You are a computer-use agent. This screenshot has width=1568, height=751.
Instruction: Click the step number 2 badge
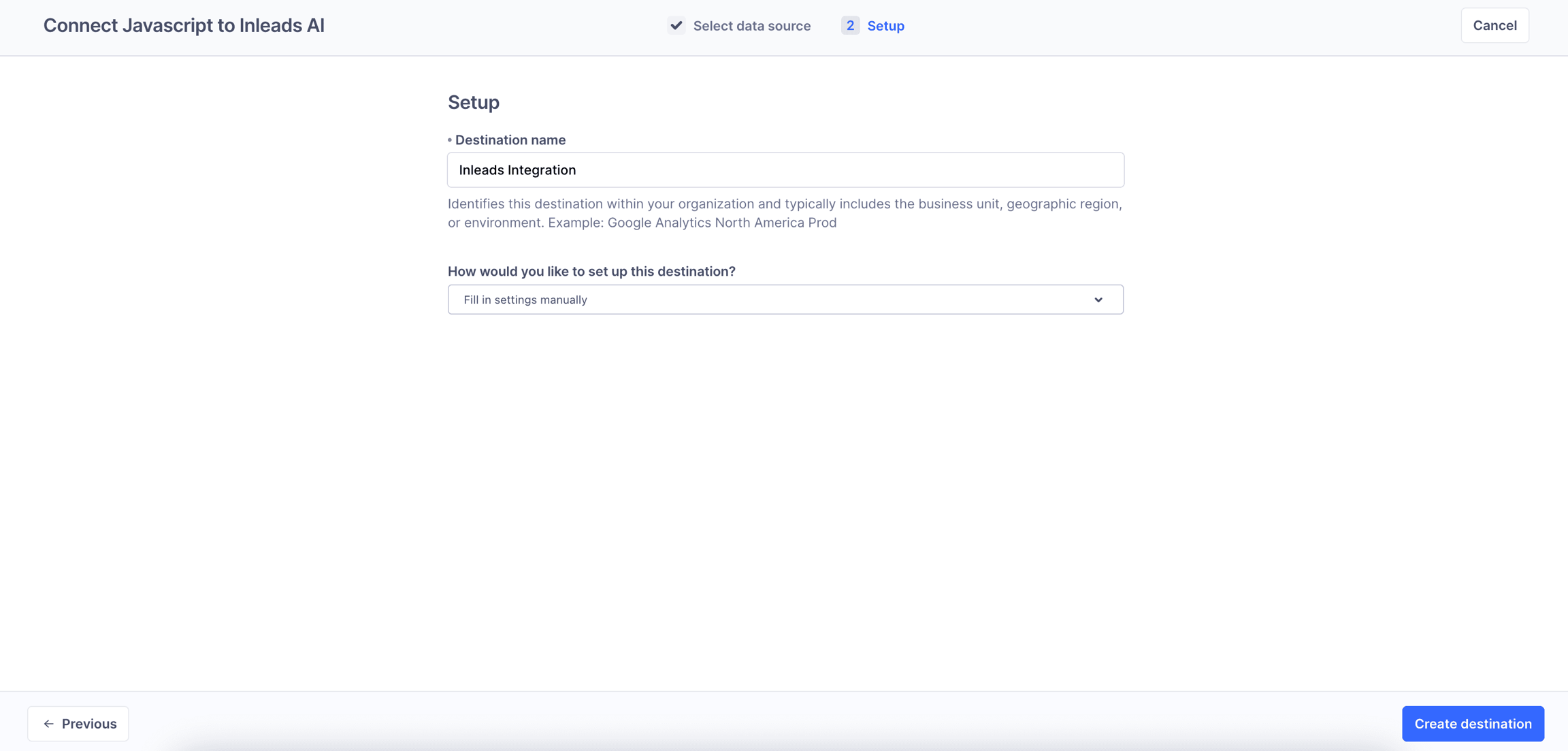click(x=849, y=26)
